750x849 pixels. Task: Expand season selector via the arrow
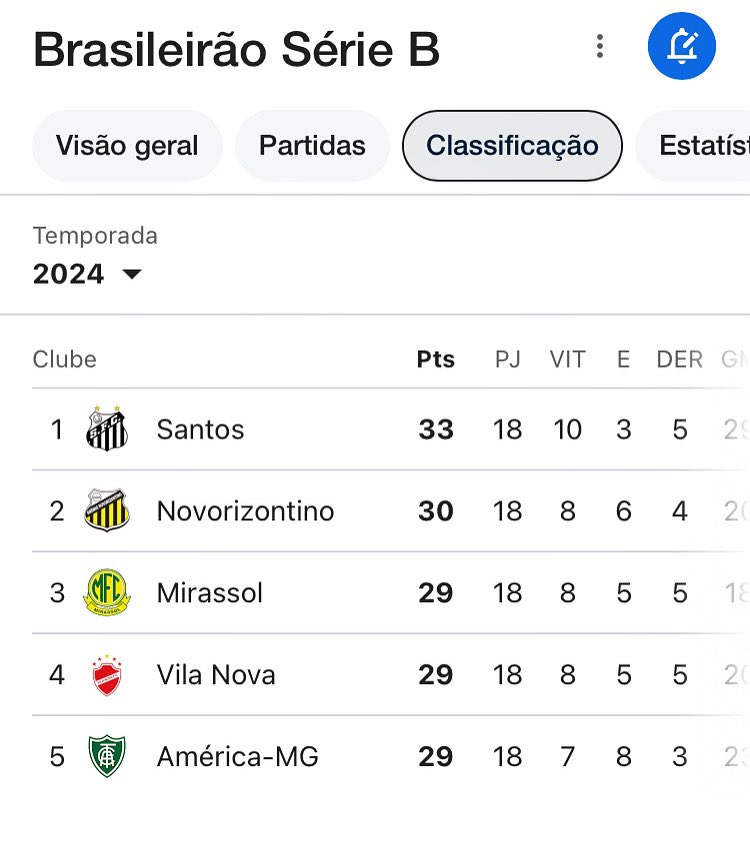pos(132,274)
